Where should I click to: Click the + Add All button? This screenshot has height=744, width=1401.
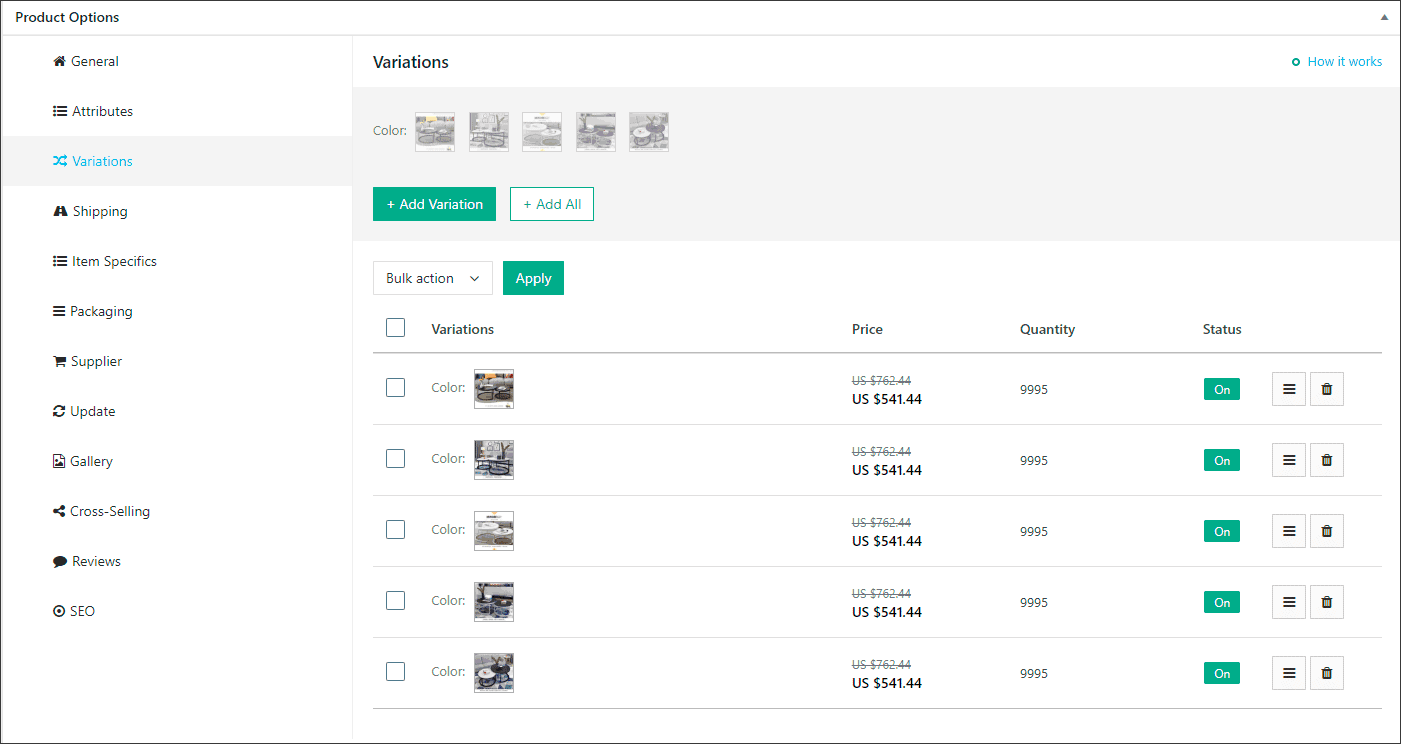(552, 204)
